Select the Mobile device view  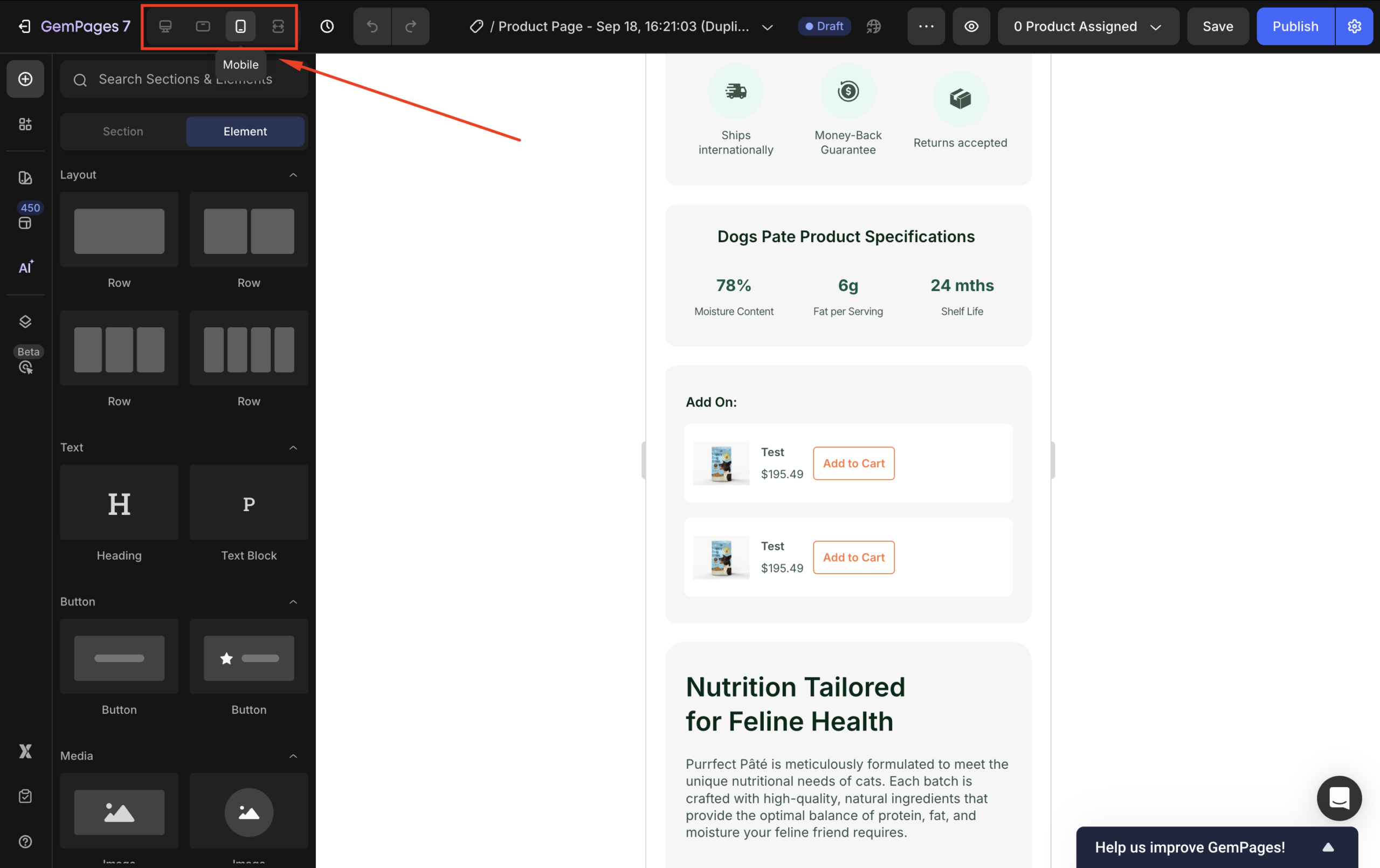tap(240, 26)
